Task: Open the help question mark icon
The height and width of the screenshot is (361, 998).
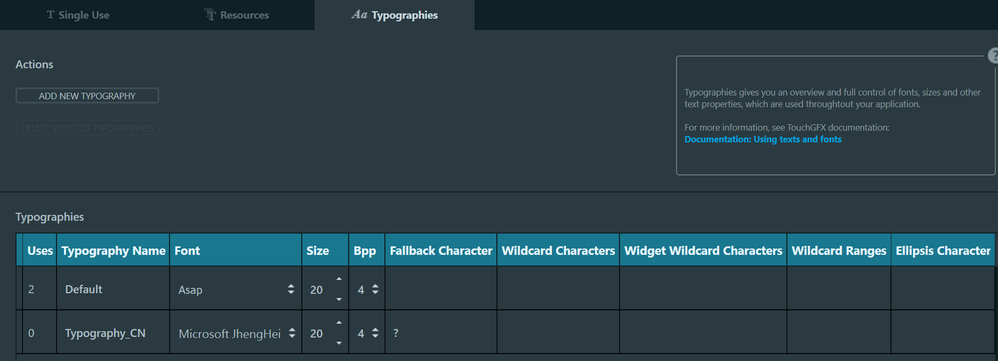Action: click(993, 55)
